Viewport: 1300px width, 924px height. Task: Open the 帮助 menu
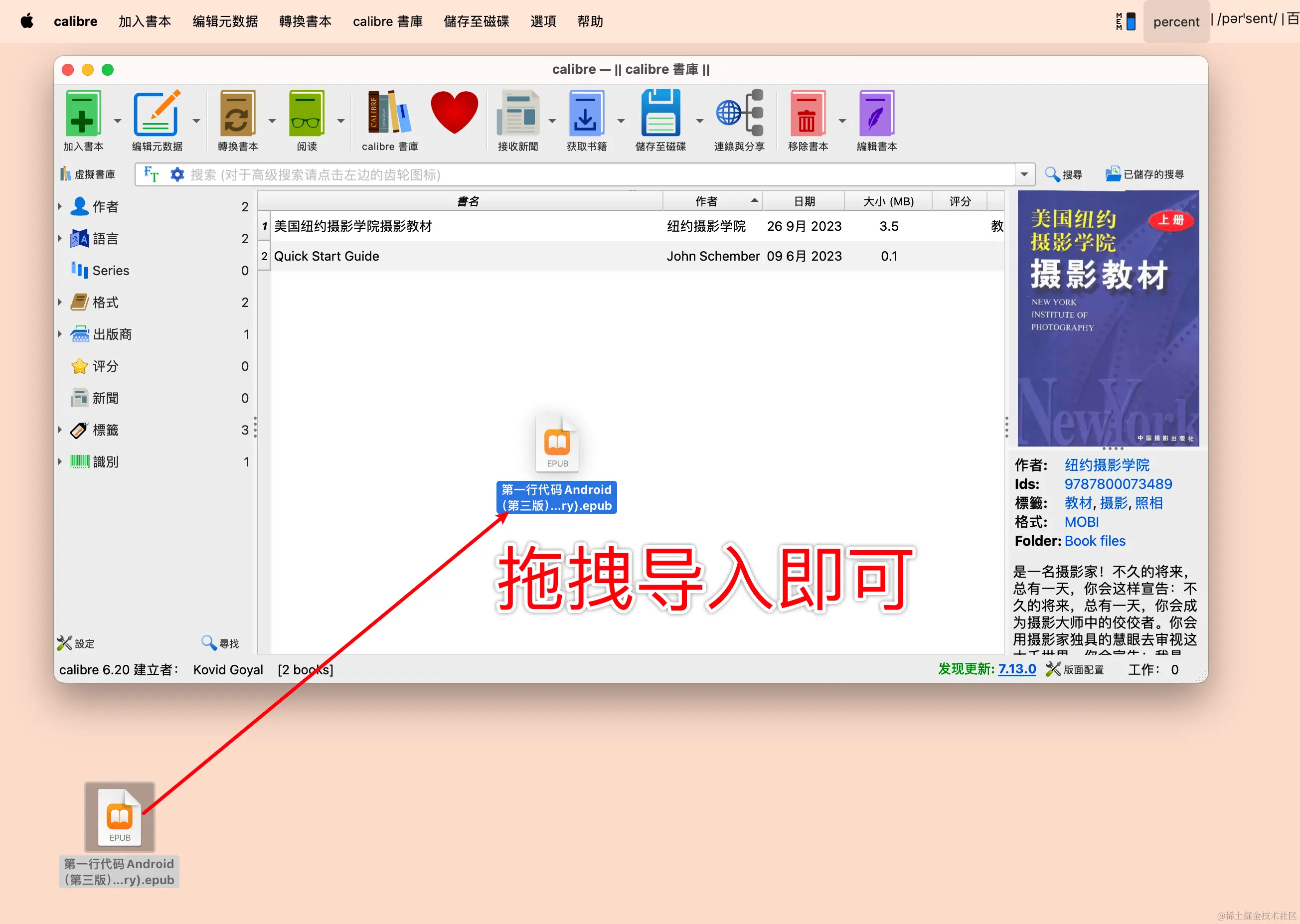[x=589, y=21]
